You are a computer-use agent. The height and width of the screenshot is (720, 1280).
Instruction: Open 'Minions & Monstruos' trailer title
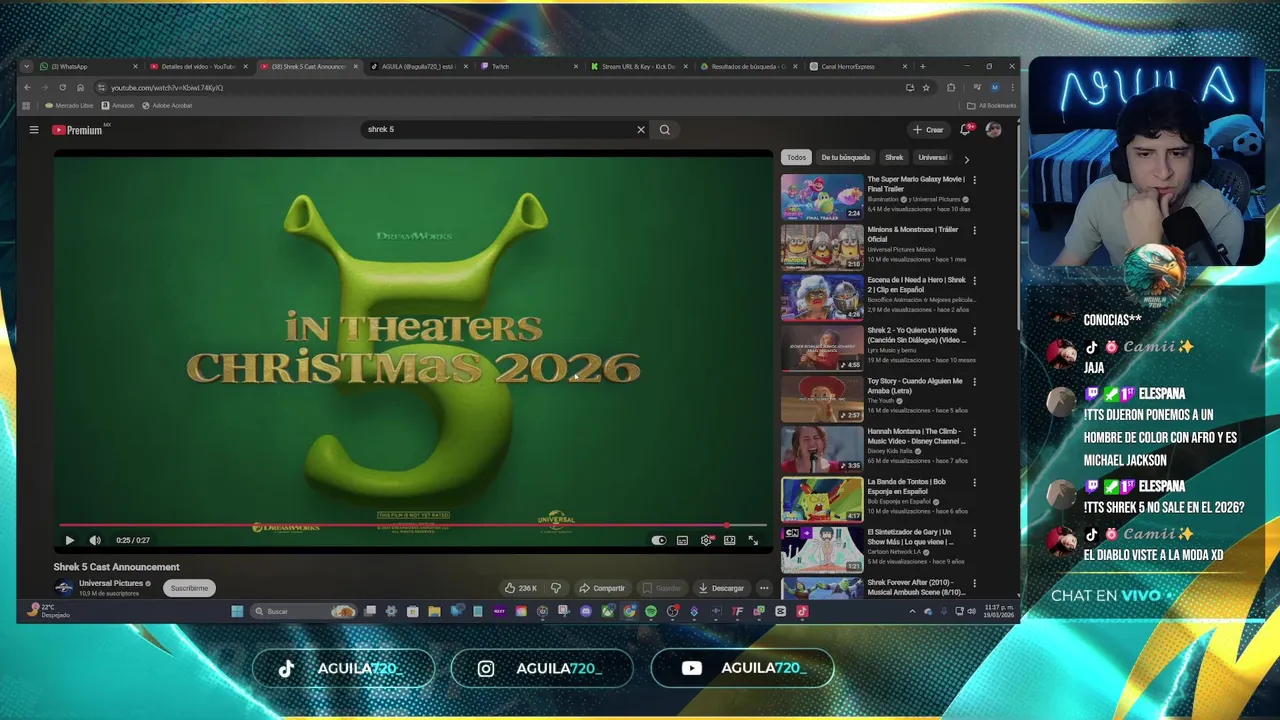(x=913, y=234)
